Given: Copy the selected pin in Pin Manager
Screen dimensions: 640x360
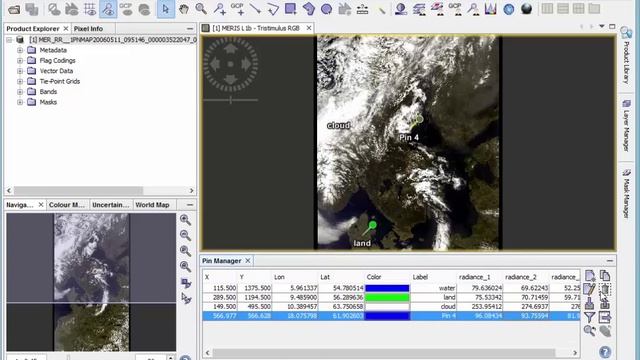Looking at the screenshot, I should point(605,276).
